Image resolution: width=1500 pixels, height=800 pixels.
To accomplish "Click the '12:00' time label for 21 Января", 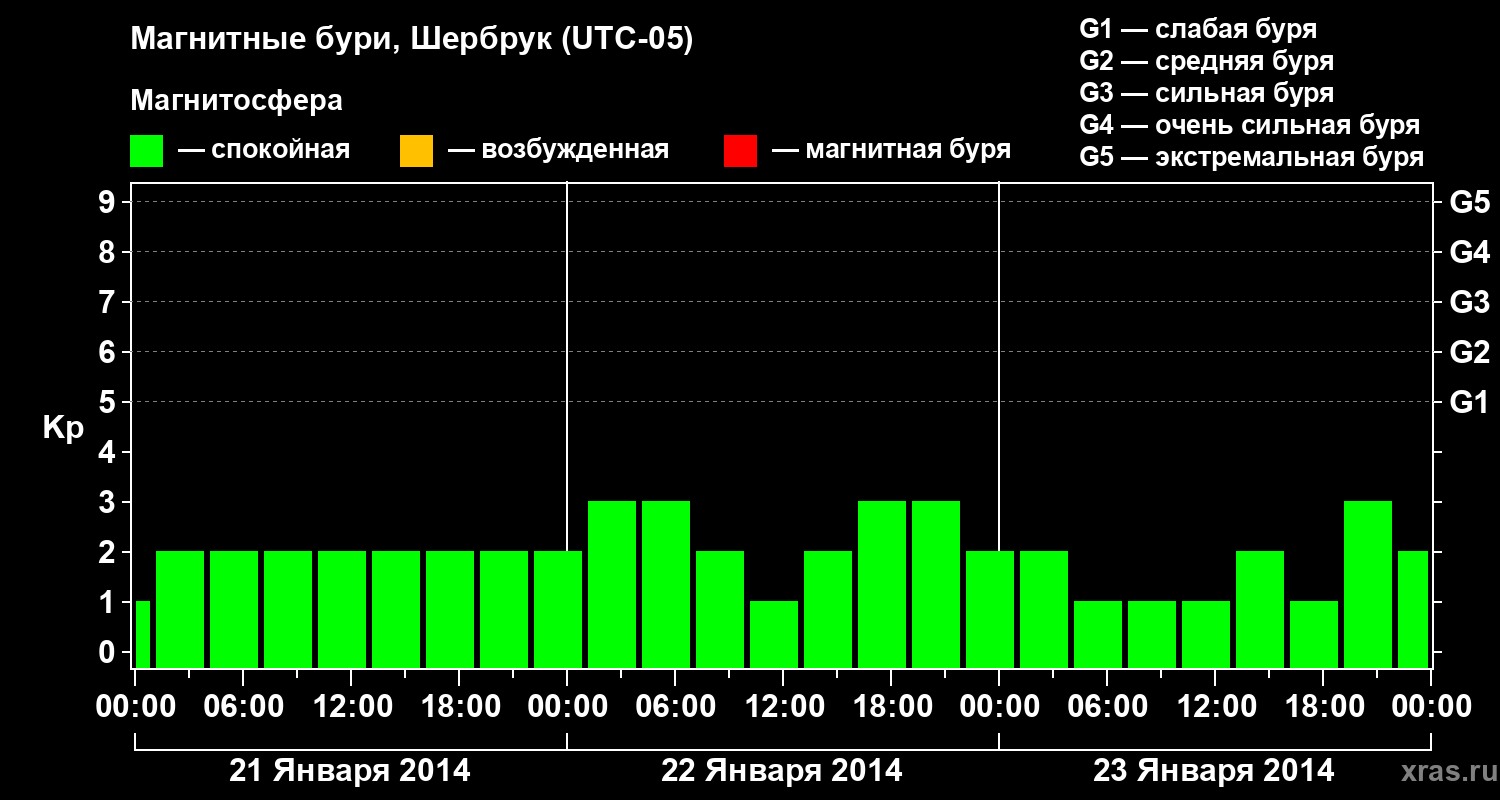I will (x=351, y=707).
